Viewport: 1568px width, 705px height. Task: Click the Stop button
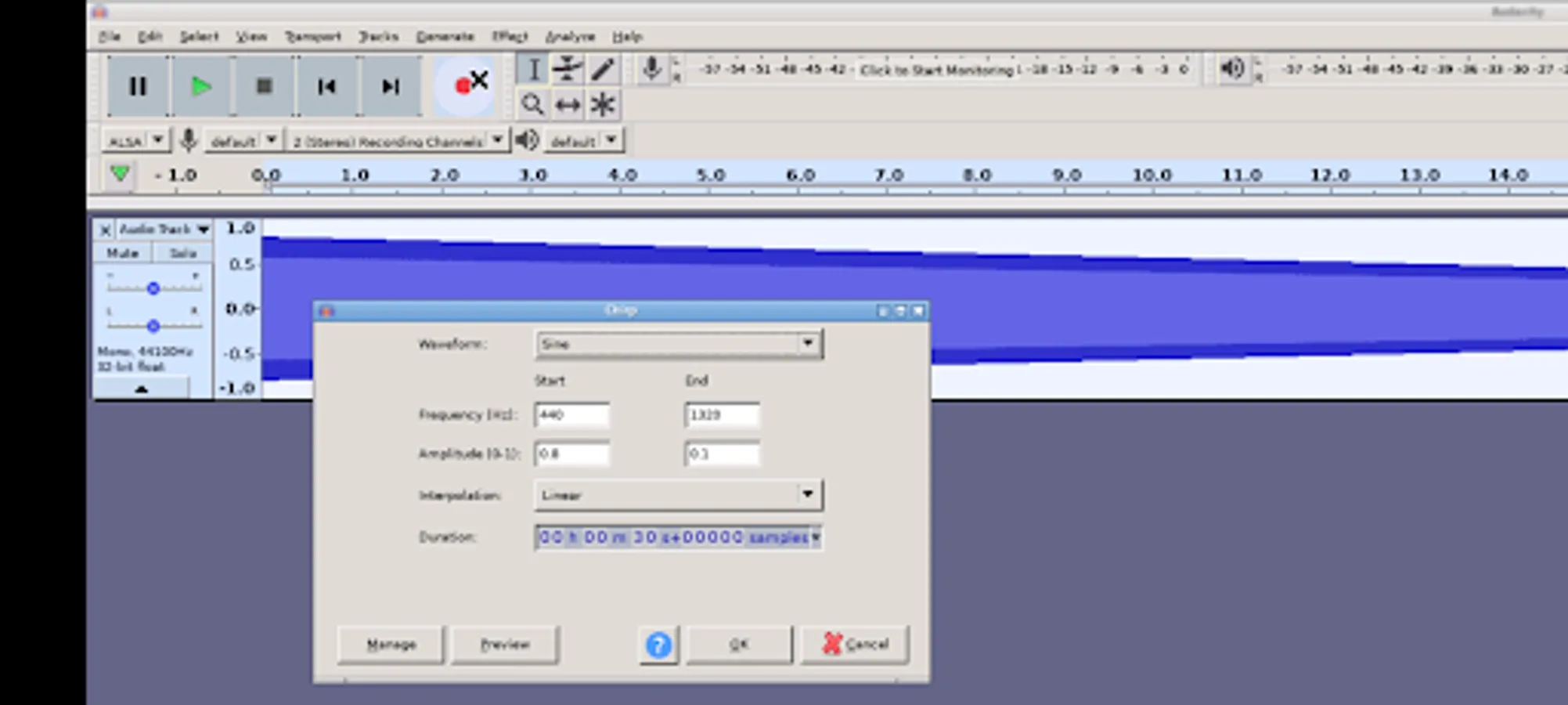click(263, 86)
